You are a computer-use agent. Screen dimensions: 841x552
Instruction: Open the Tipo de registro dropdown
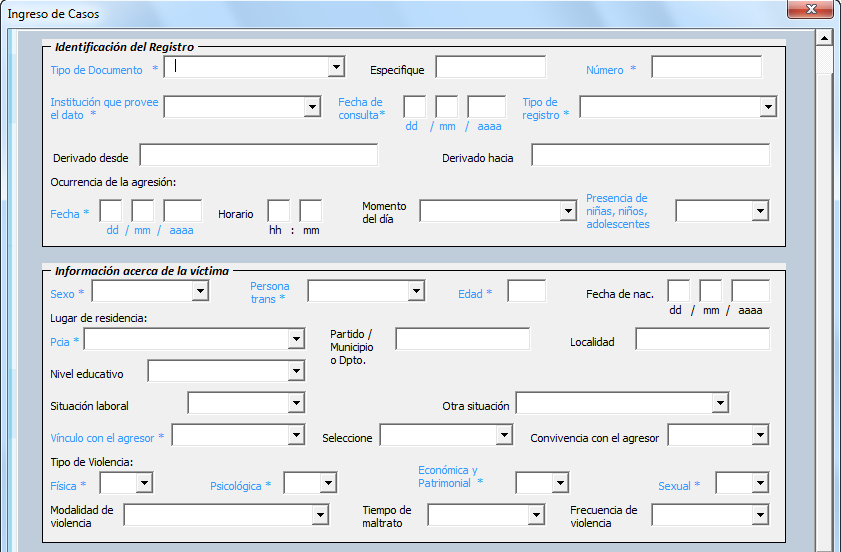768,107
